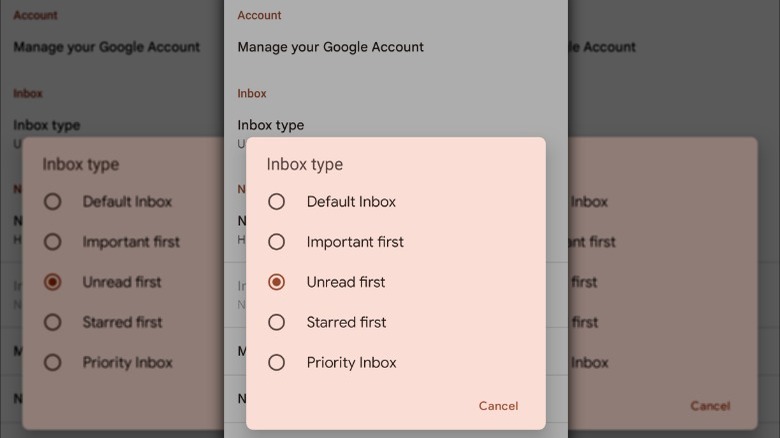Select Default Inbox radio in the blurred left copy
This screenshot has width=780, height=438.
point(53,202)
